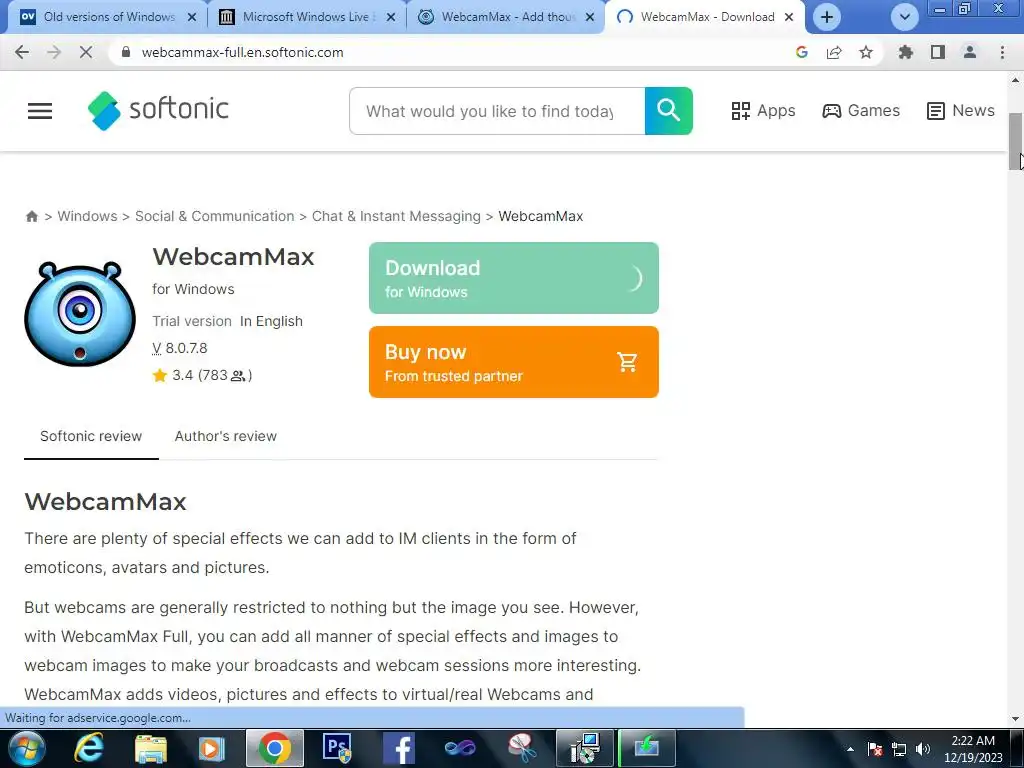Go to Chat & Instant Messaging breadcrumb

pos(396,216)
